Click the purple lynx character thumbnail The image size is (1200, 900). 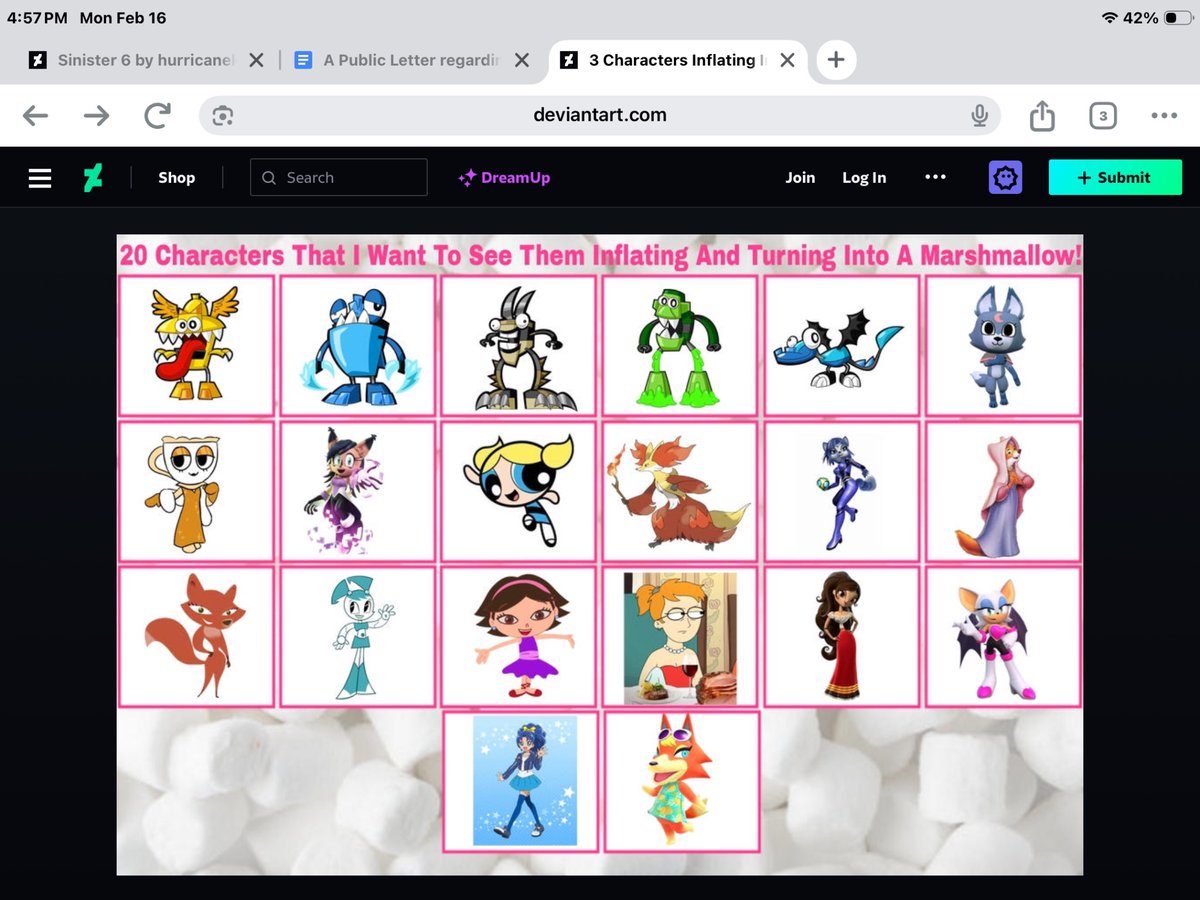click(x=358, y=491)
